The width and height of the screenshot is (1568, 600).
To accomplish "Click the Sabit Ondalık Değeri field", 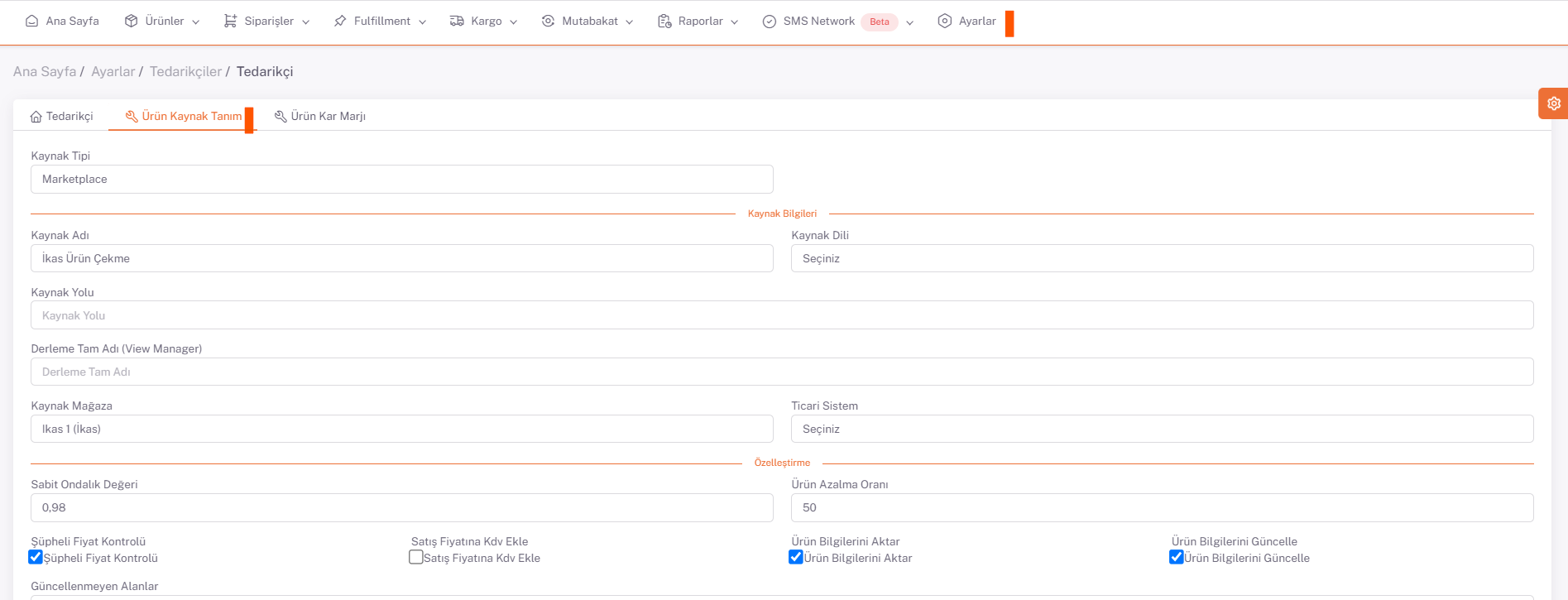I will tap(401, 507).
